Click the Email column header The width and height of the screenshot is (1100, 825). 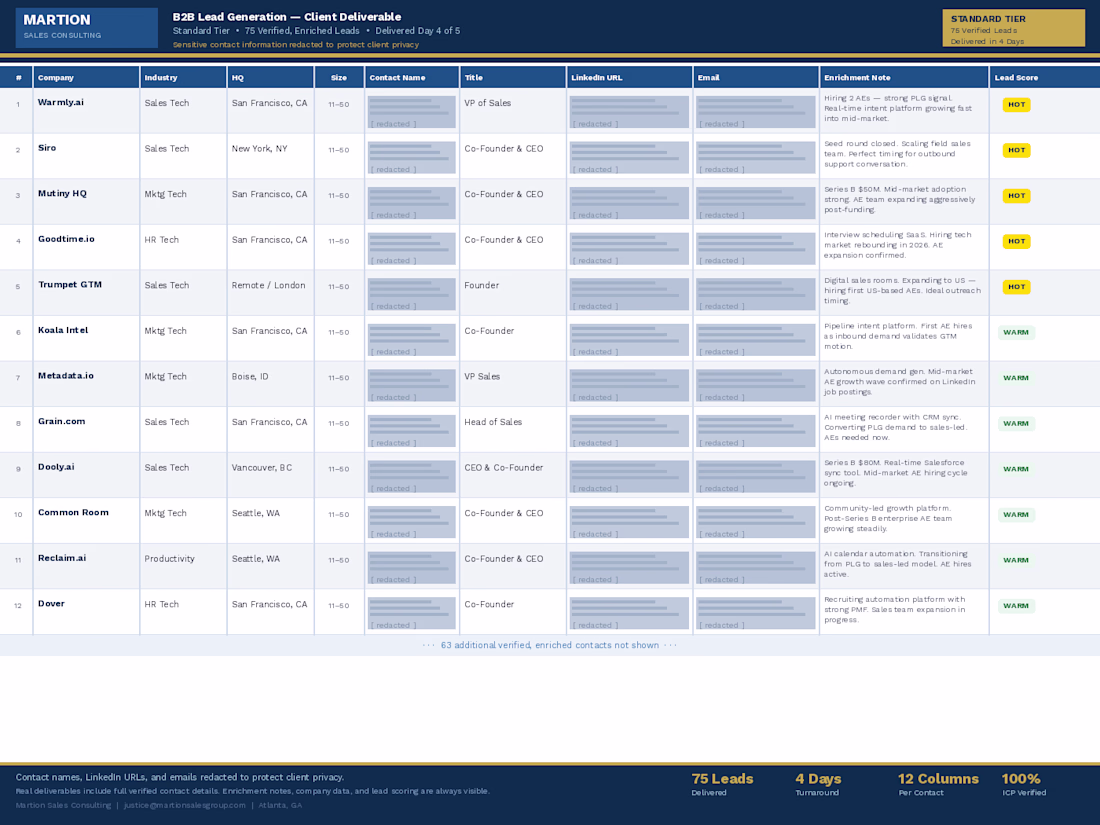[x=756, y=77]
